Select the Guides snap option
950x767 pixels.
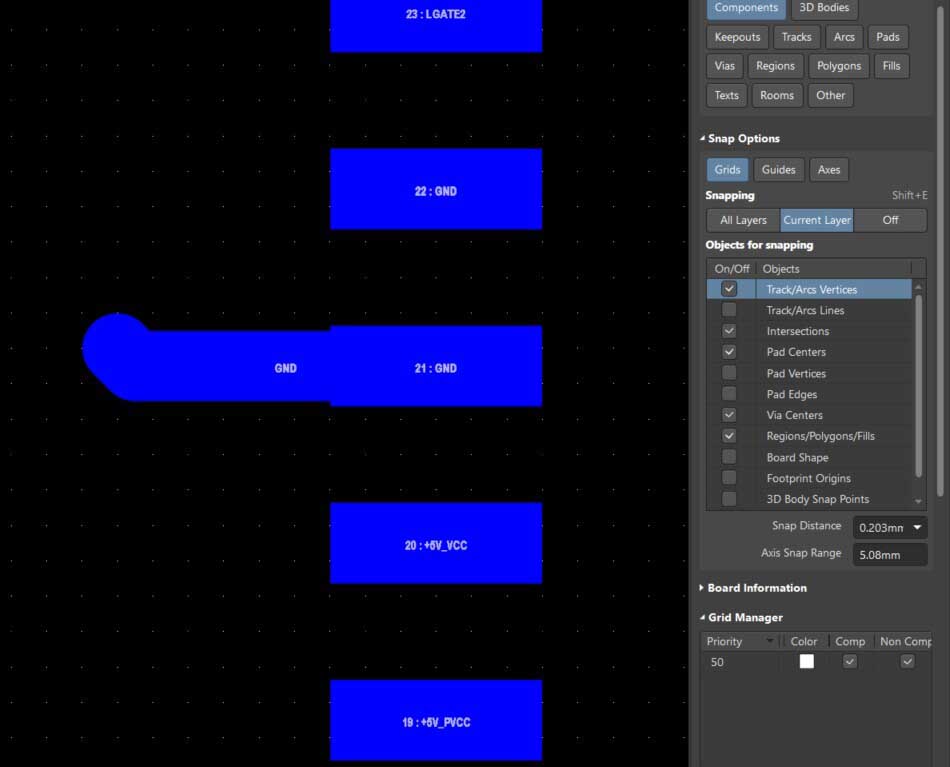pyautogui.click(x=778, y=170)
